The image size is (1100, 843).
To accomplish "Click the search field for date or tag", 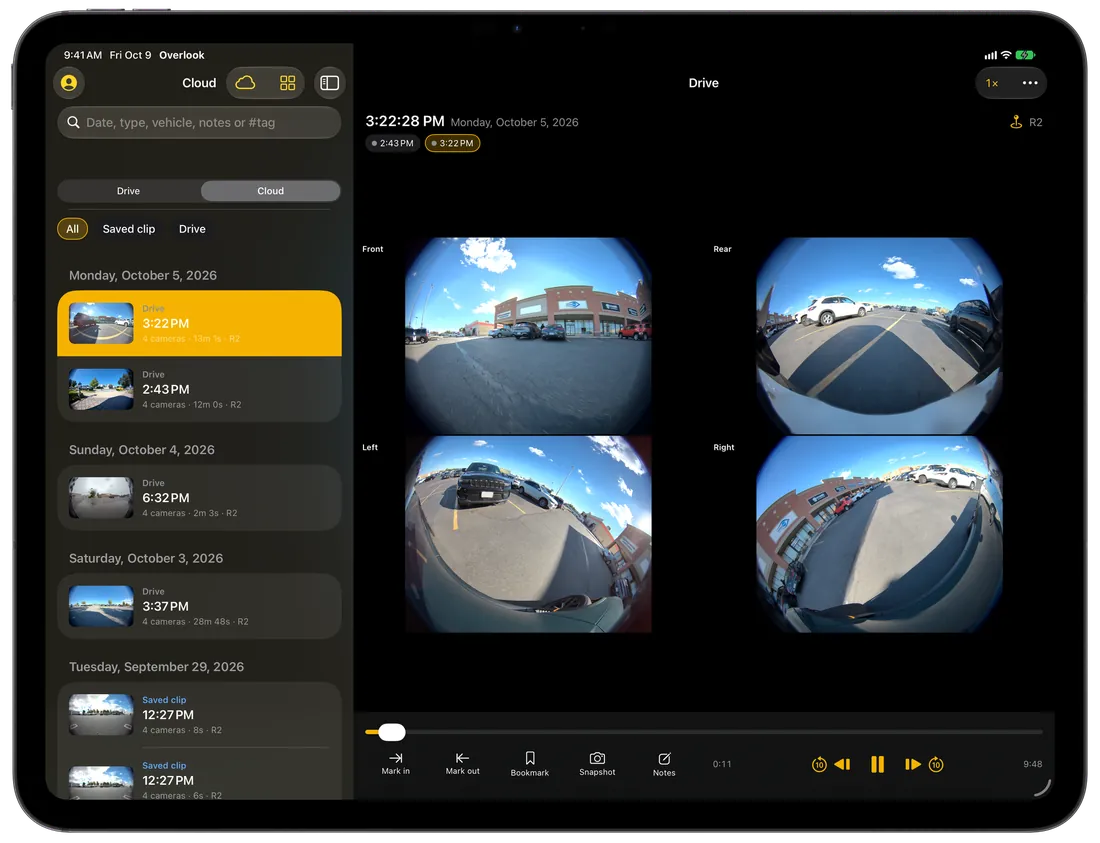I will point(199,122).
